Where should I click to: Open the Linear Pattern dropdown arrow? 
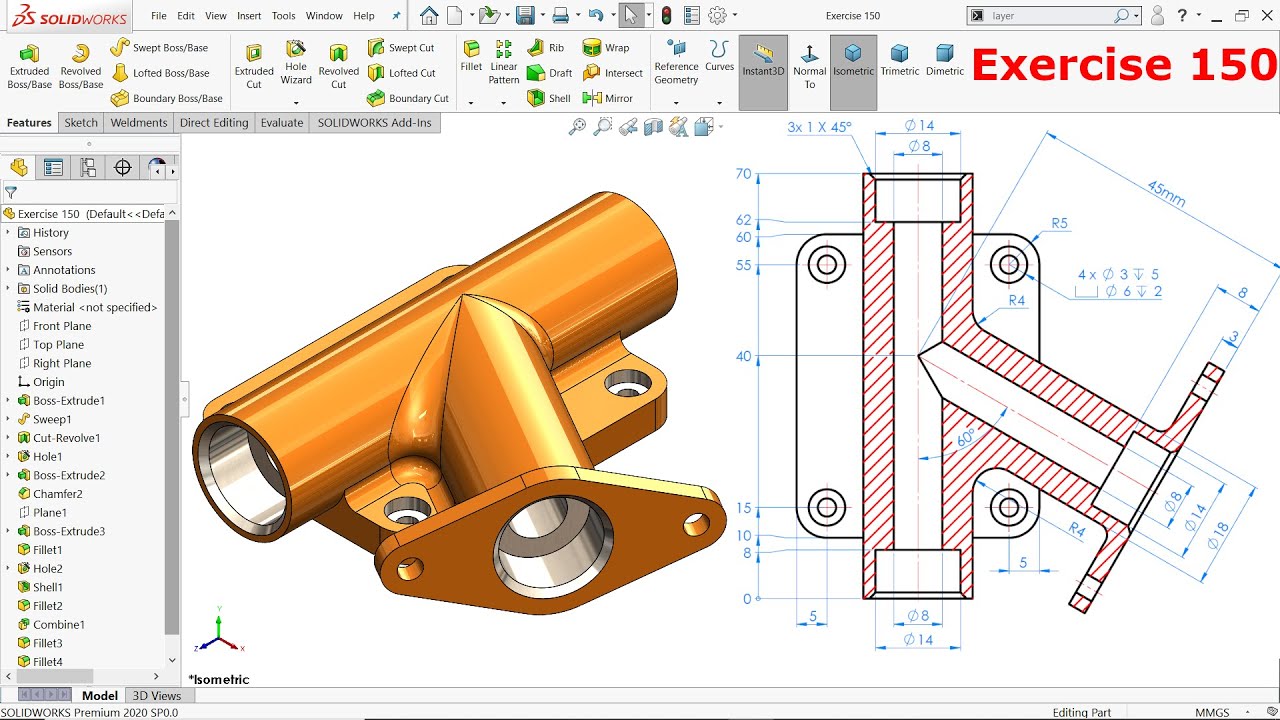(503, 102)
